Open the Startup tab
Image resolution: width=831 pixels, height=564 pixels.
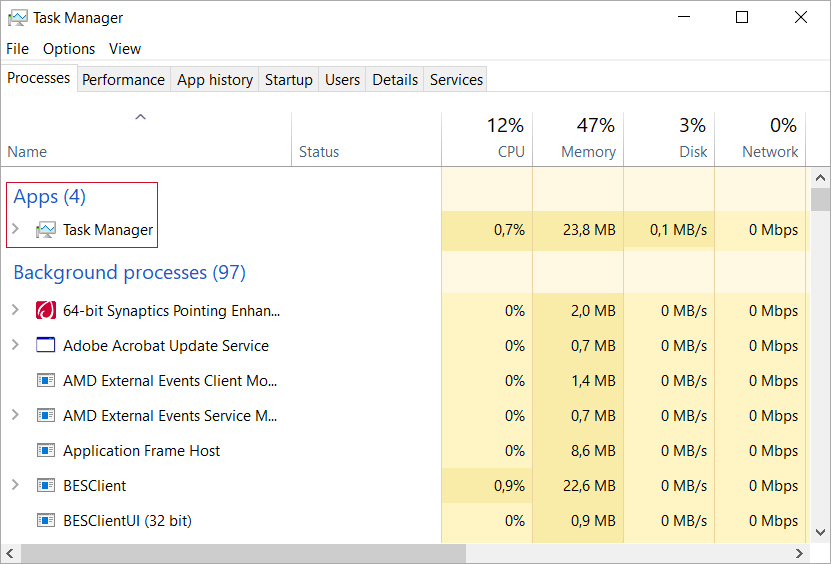[x=288, y=80]
